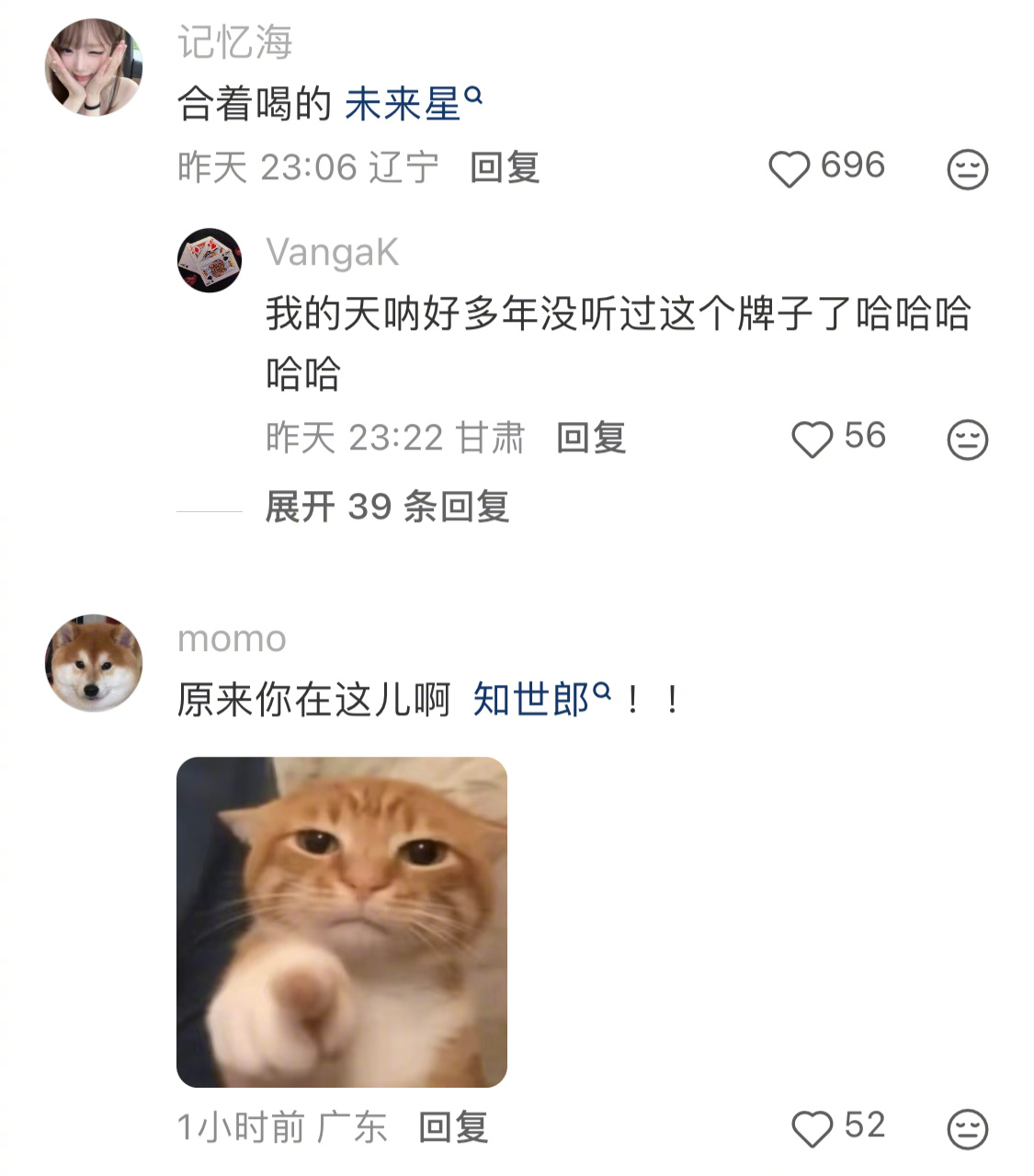The width and height of the screenshot is (1034, 1176).
Task: Like VangaK's reply with heart icon
Action: pyautogui.click(x=812, y=439)
